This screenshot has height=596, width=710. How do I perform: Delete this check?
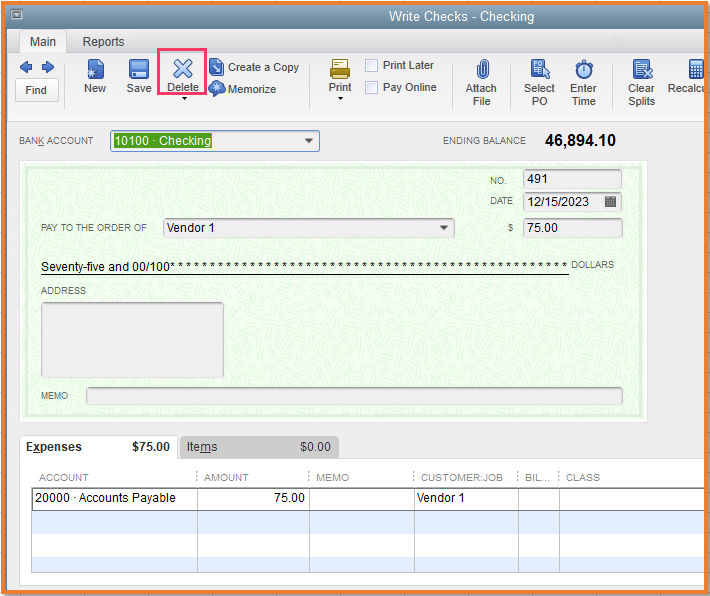pos(183,75)
